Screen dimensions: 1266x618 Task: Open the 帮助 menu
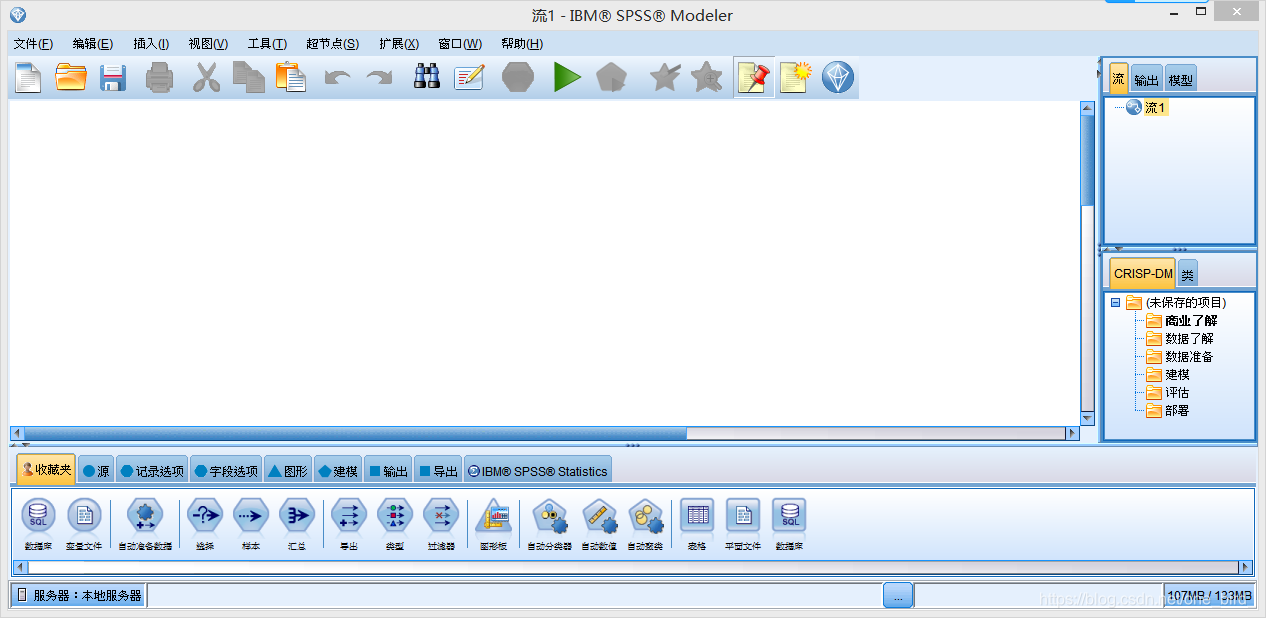tap(522, 44)
